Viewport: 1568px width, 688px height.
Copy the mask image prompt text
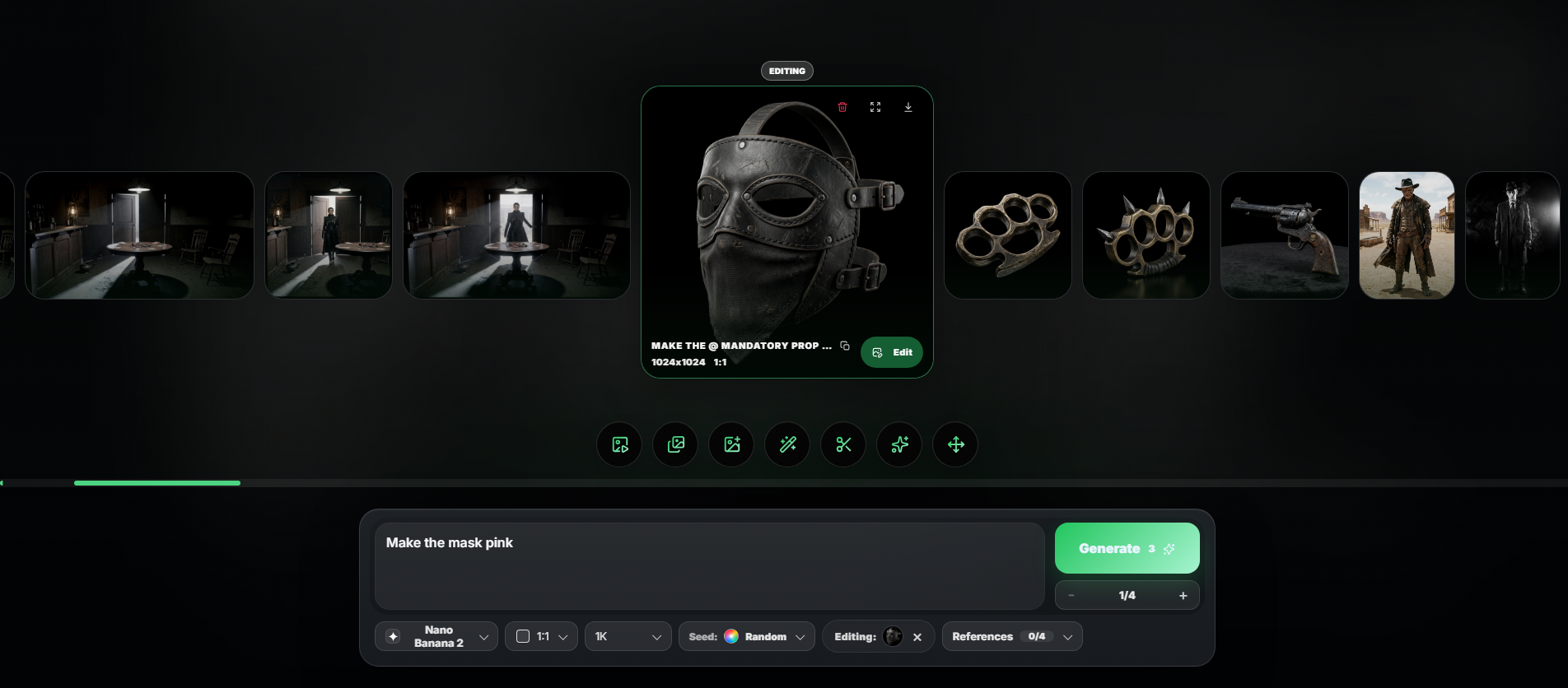[845, 346]
